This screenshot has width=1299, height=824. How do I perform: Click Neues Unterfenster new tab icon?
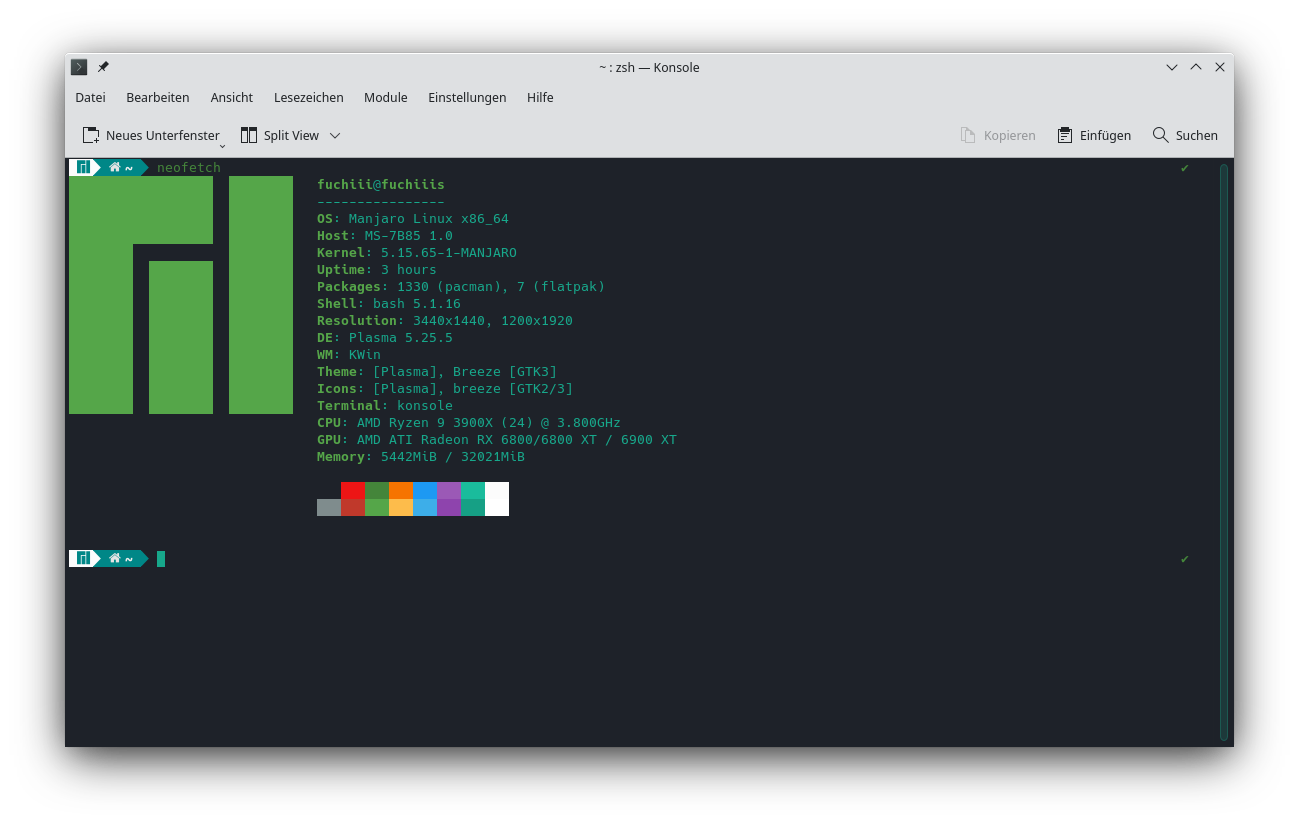click(x=91, y=135)
